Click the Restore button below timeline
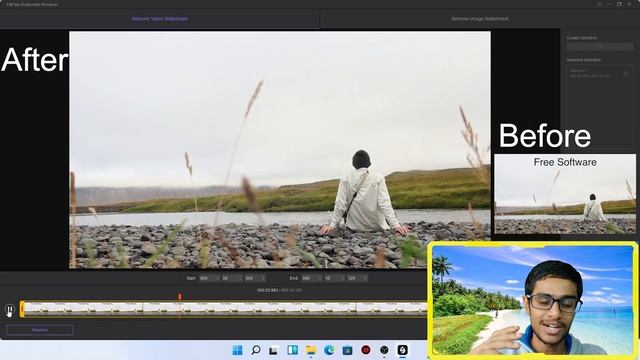 (40, 330)
